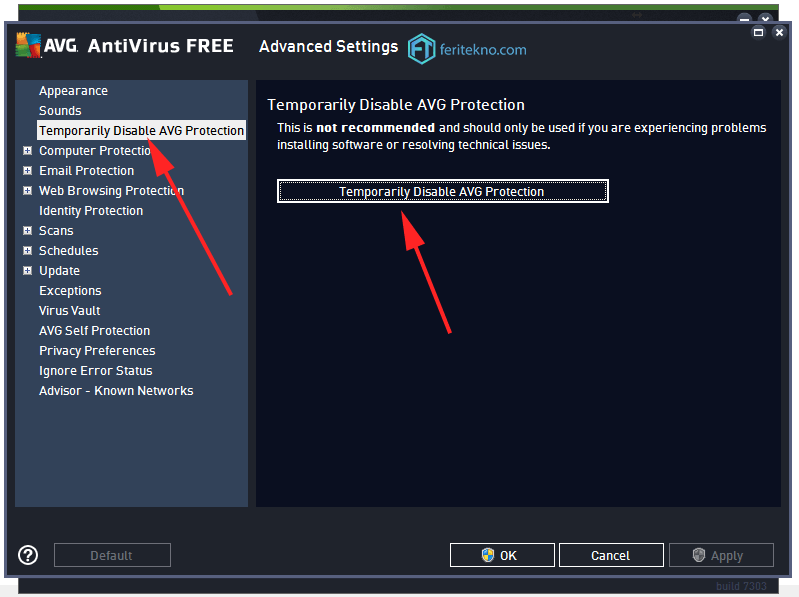This screenshot has height=597, width=799.
Task: Open Advisor - Known Networks settings
Action: point(116,391)
